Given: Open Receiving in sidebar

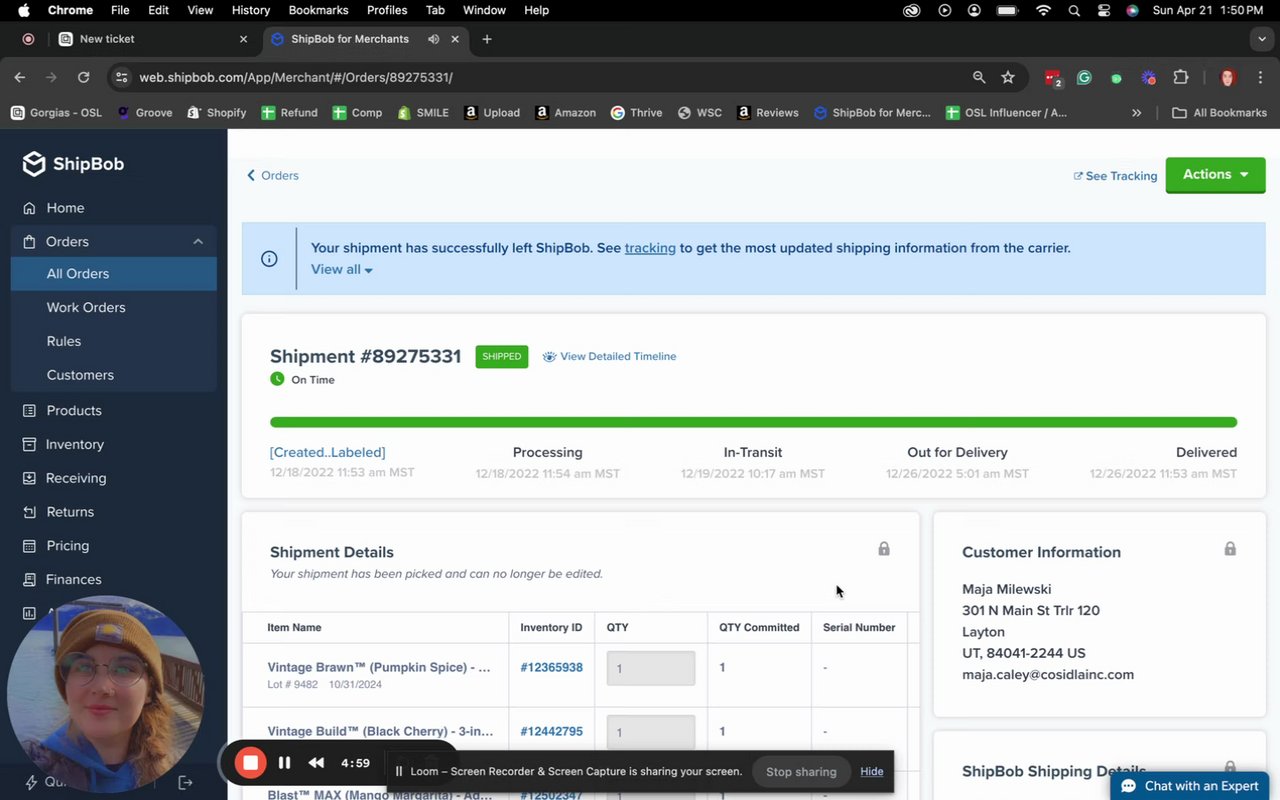Looking at the screenshot, I should pos(75,478).
